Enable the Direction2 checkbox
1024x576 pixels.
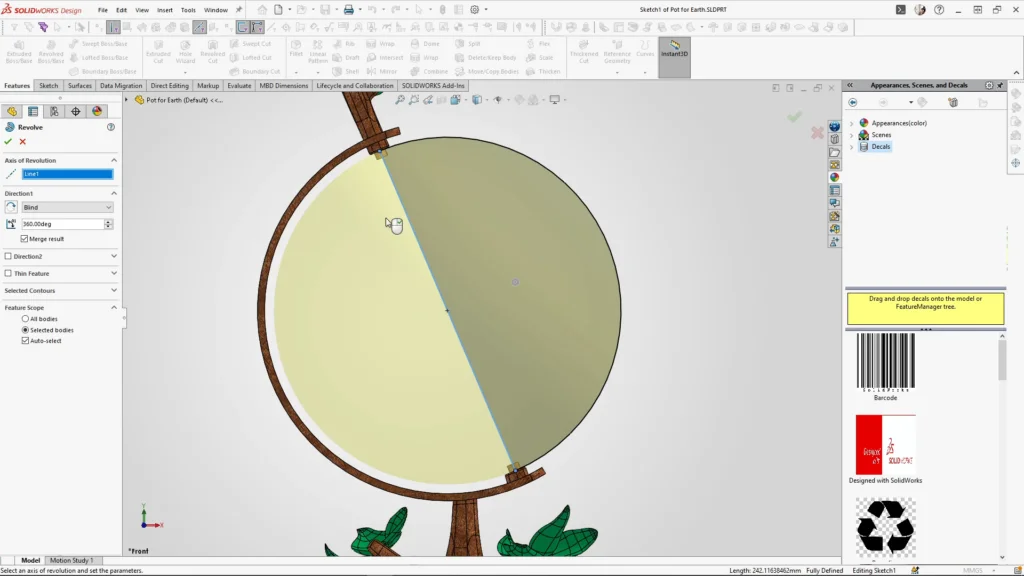tap(8, 257)
